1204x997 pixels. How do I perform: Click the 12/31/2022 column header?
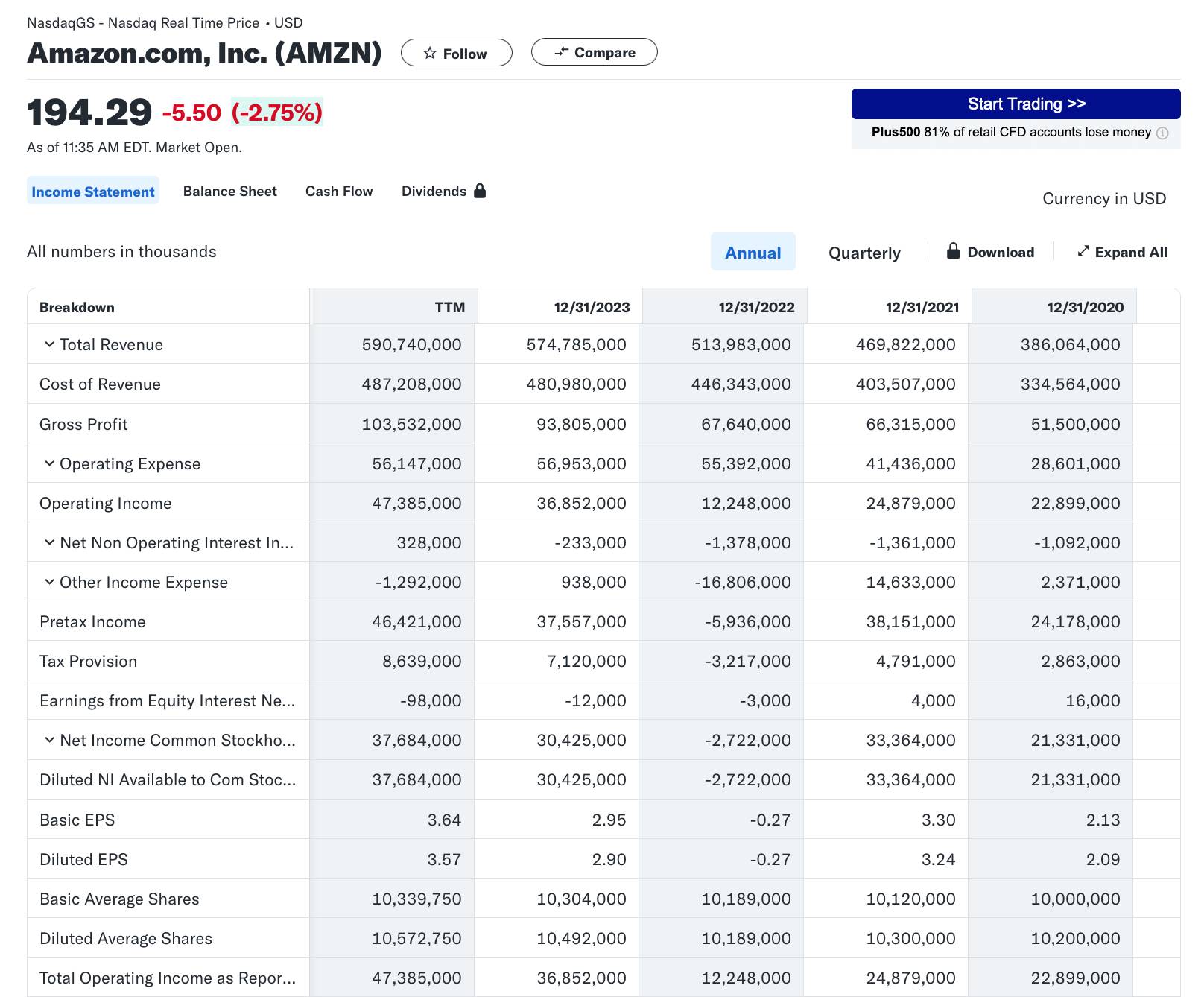click(756, 307)
